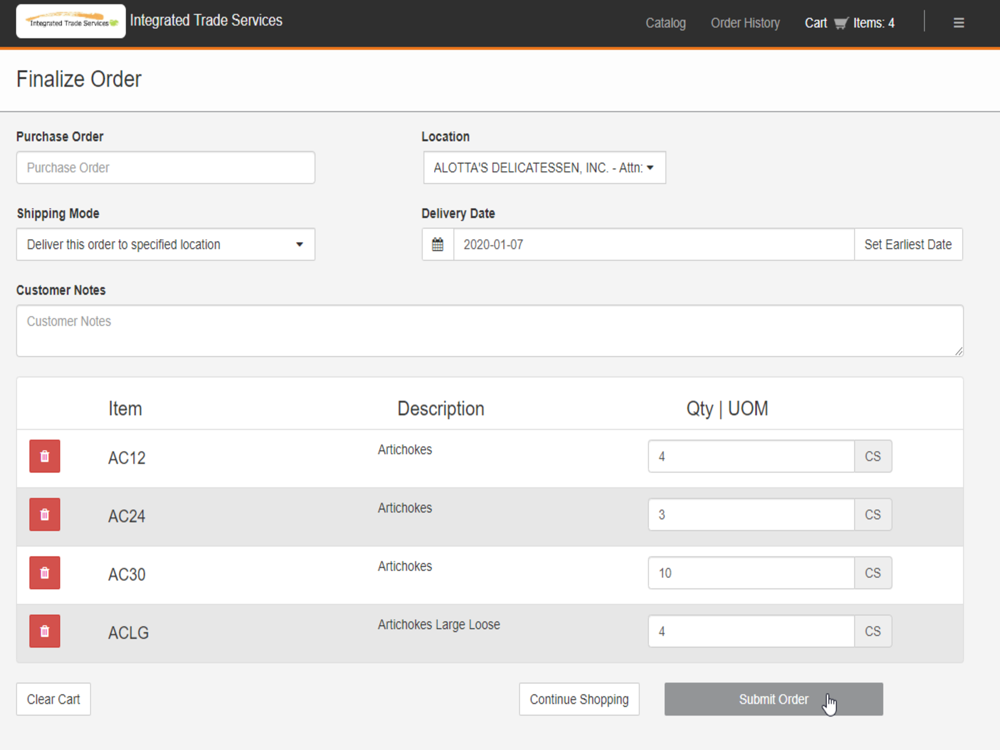Delete the AC30 artichokes line
The width and height of the screenshot is (1000, 750).
pos(45,573)
